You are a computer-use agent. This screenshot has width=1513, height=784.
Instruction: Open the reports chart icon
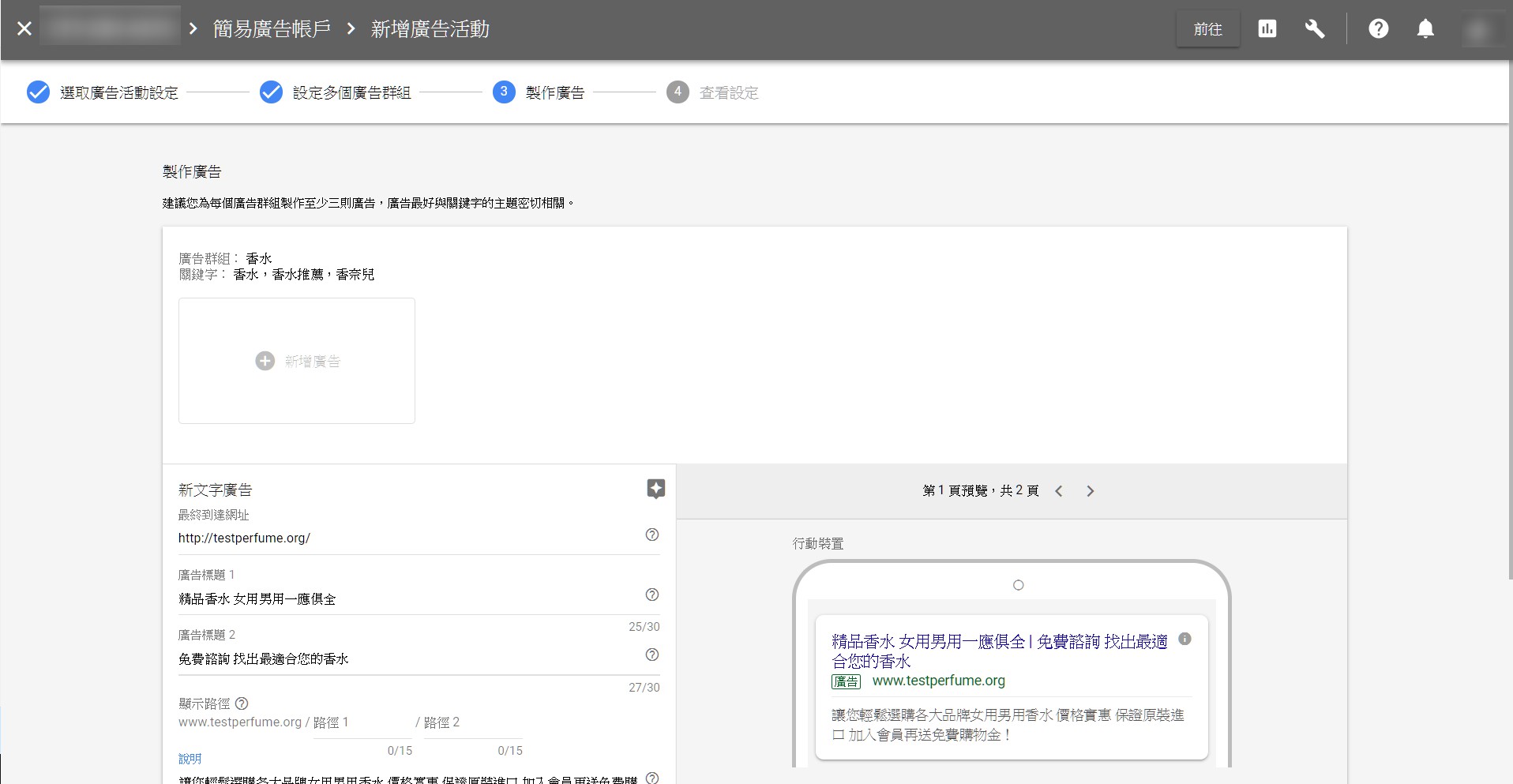pos(1267,29)
